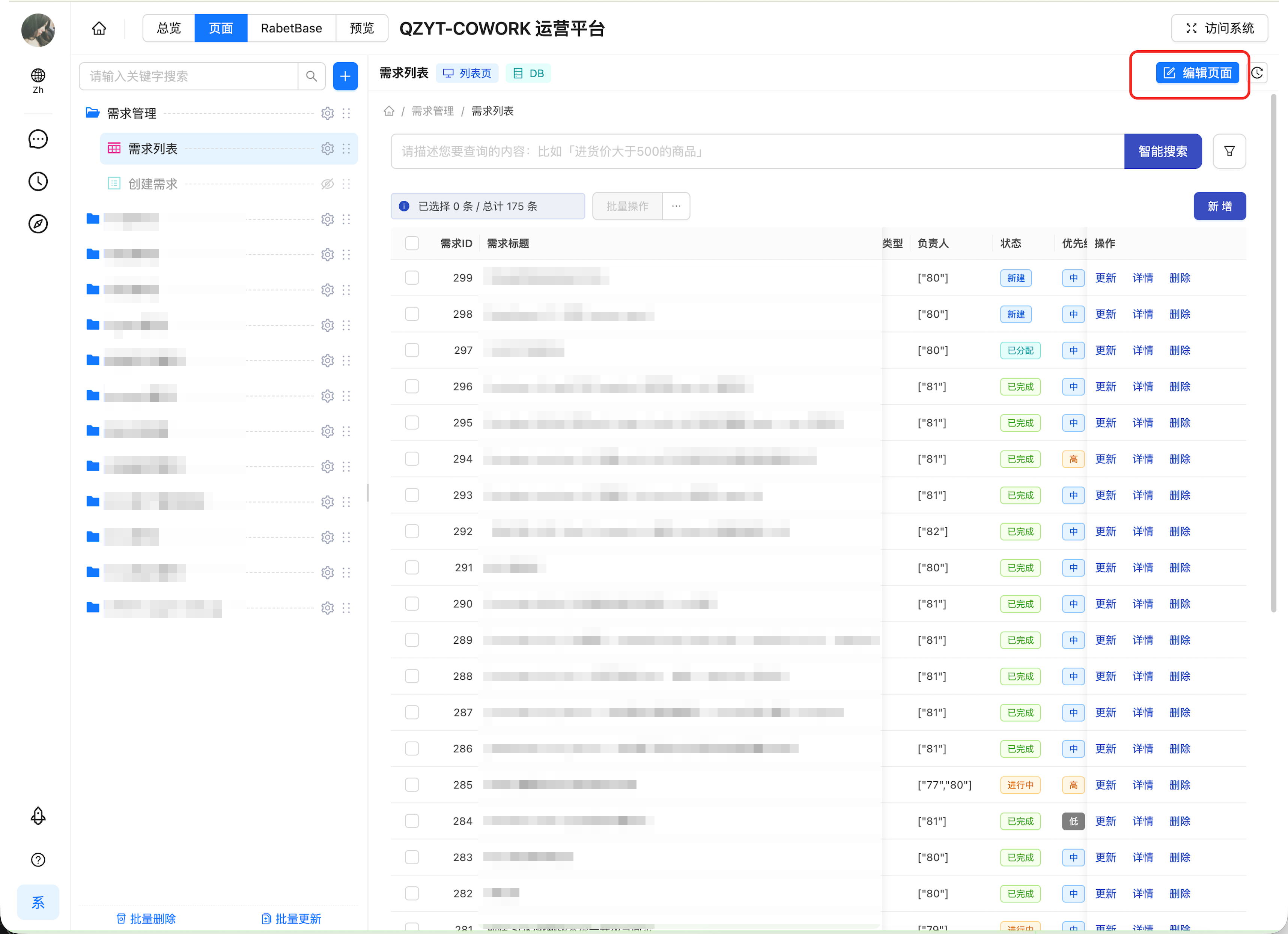
Task: Open the compass explore sidebar icon
Action: click(38, 224)
